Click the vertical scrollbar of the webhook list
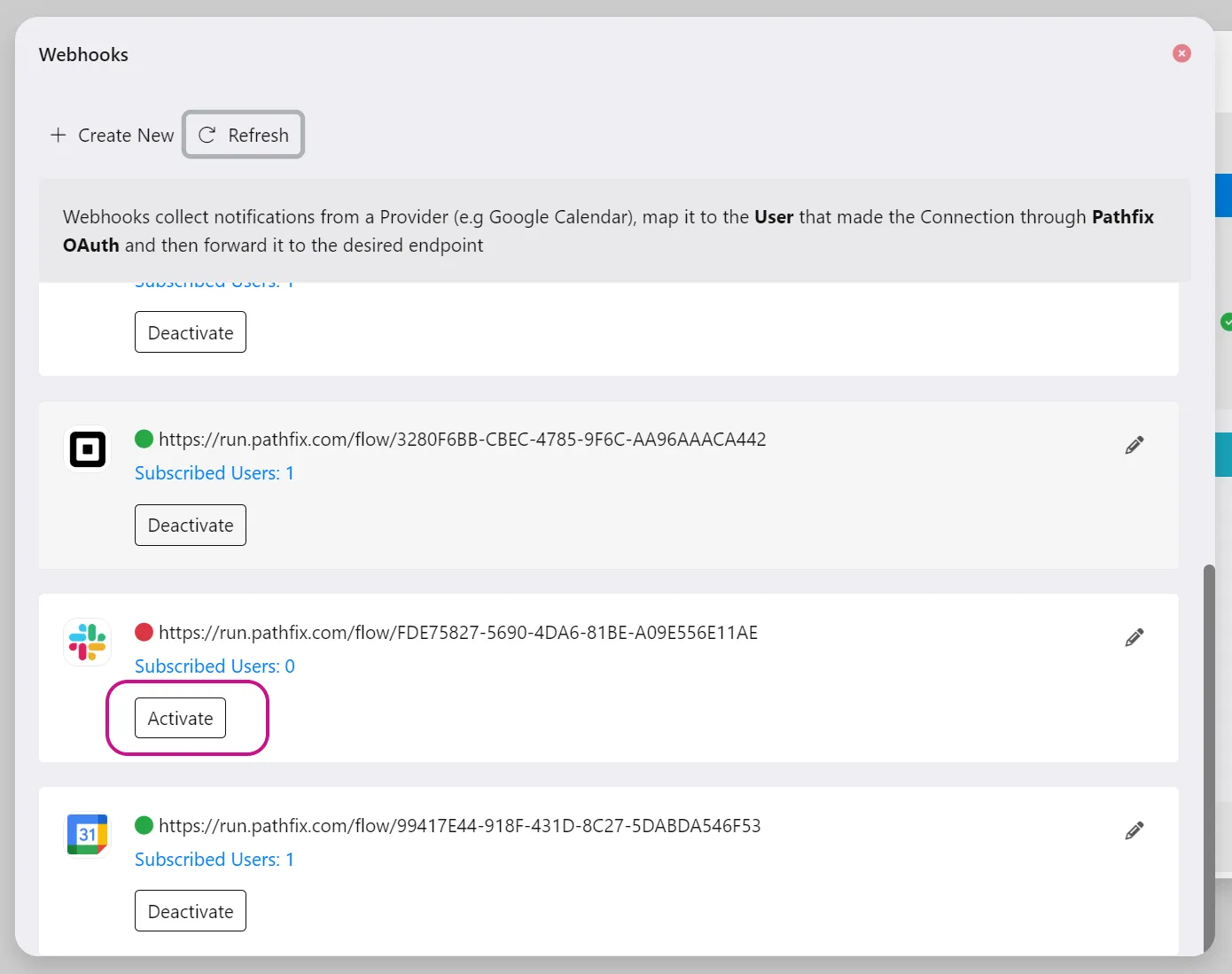This screenshot has height=974, width=1232. pos(1209,758)
